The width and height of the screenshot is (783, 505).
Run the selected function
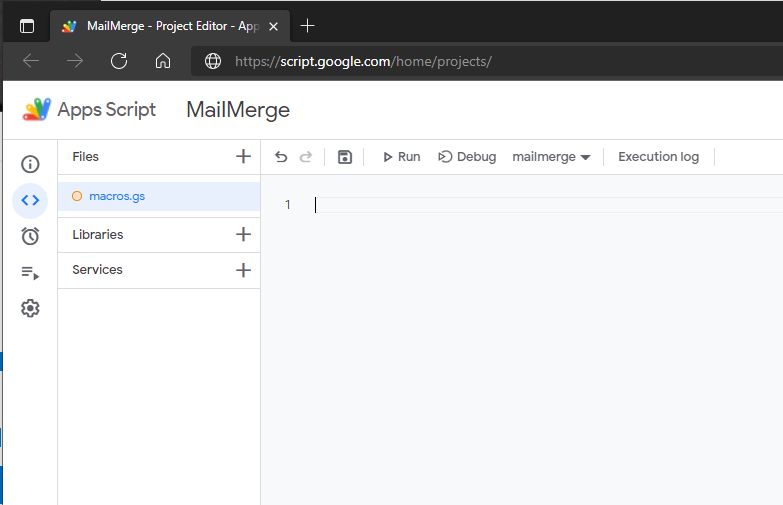pyautogui.click(x=401, y=157)
